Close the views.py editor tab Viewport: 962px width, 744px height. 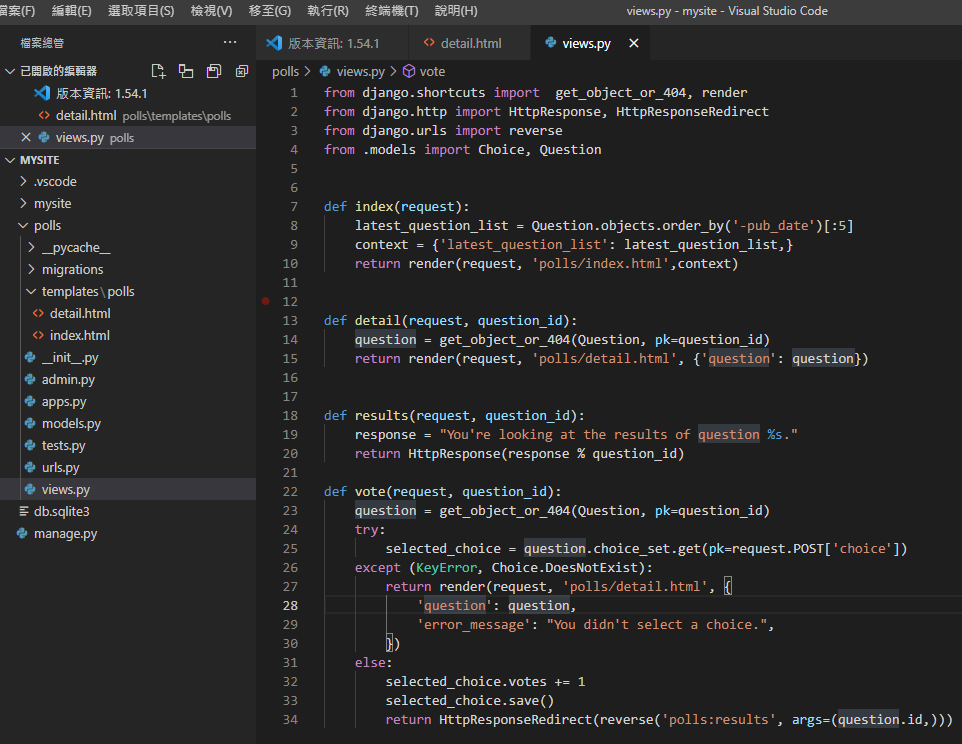(x=633, y=44)
